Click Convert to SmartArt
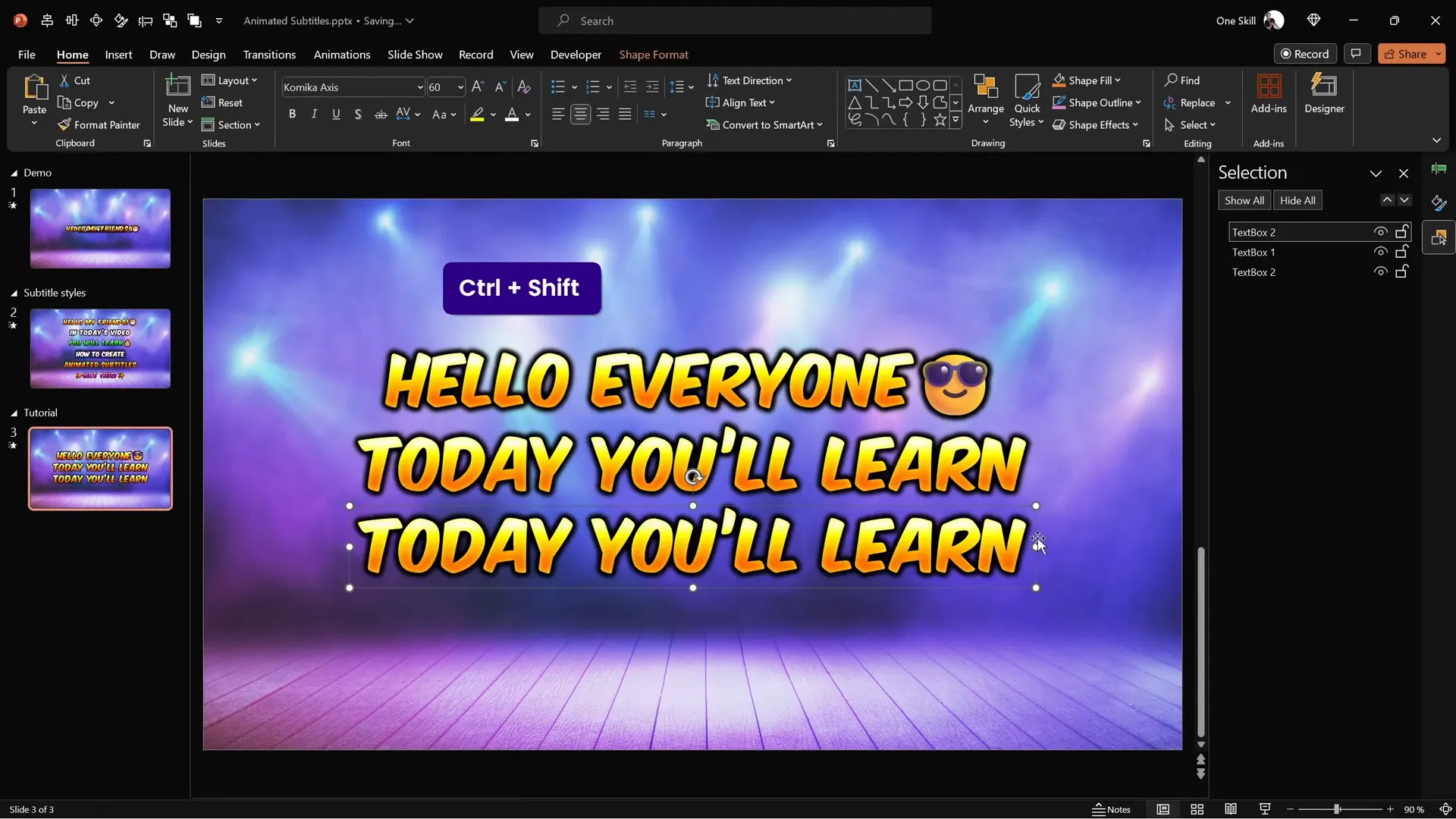Screen dimensions: 1456x819 (764, 124)
